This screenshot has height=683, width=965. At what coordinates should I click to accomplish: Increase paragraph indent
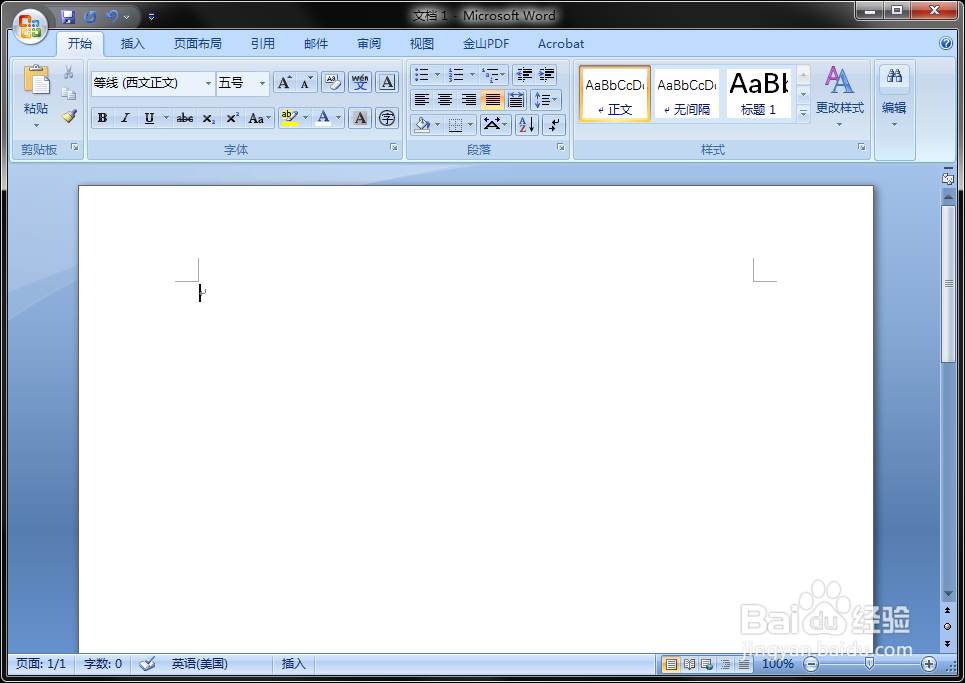click(547, 75)
